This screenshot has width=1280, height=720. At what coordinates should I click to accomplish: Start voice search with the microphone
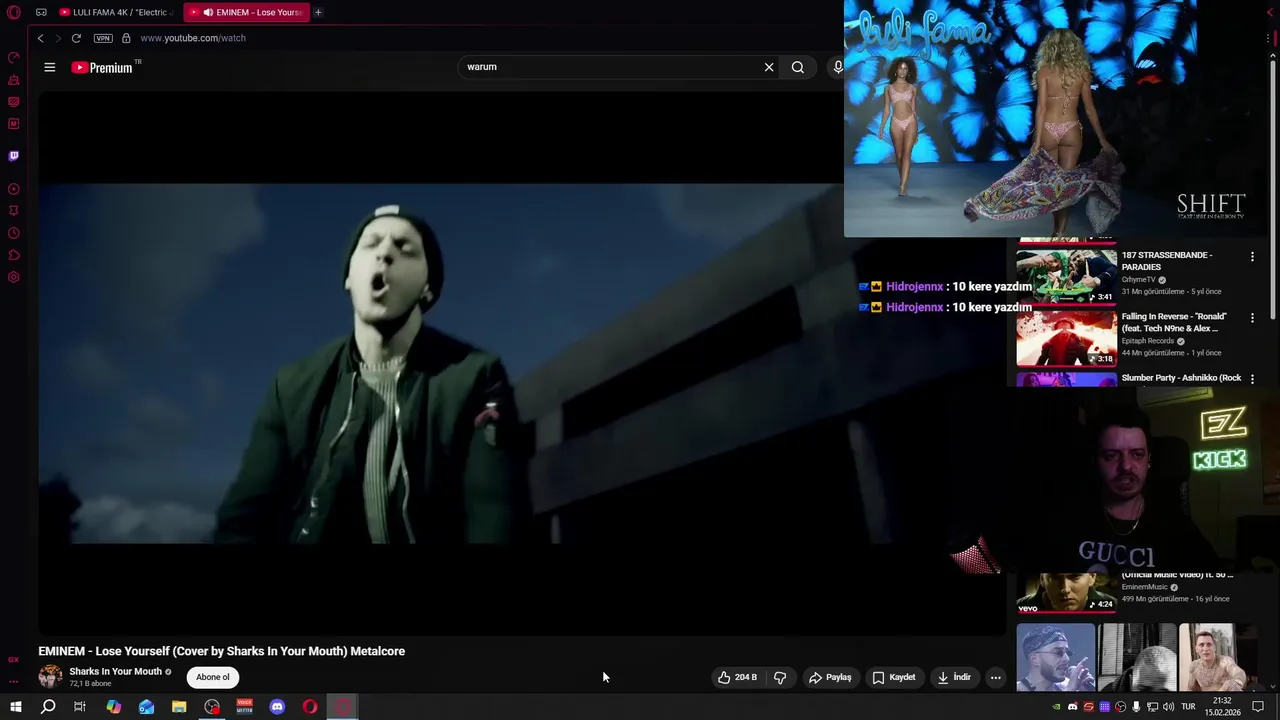[838, 67]
